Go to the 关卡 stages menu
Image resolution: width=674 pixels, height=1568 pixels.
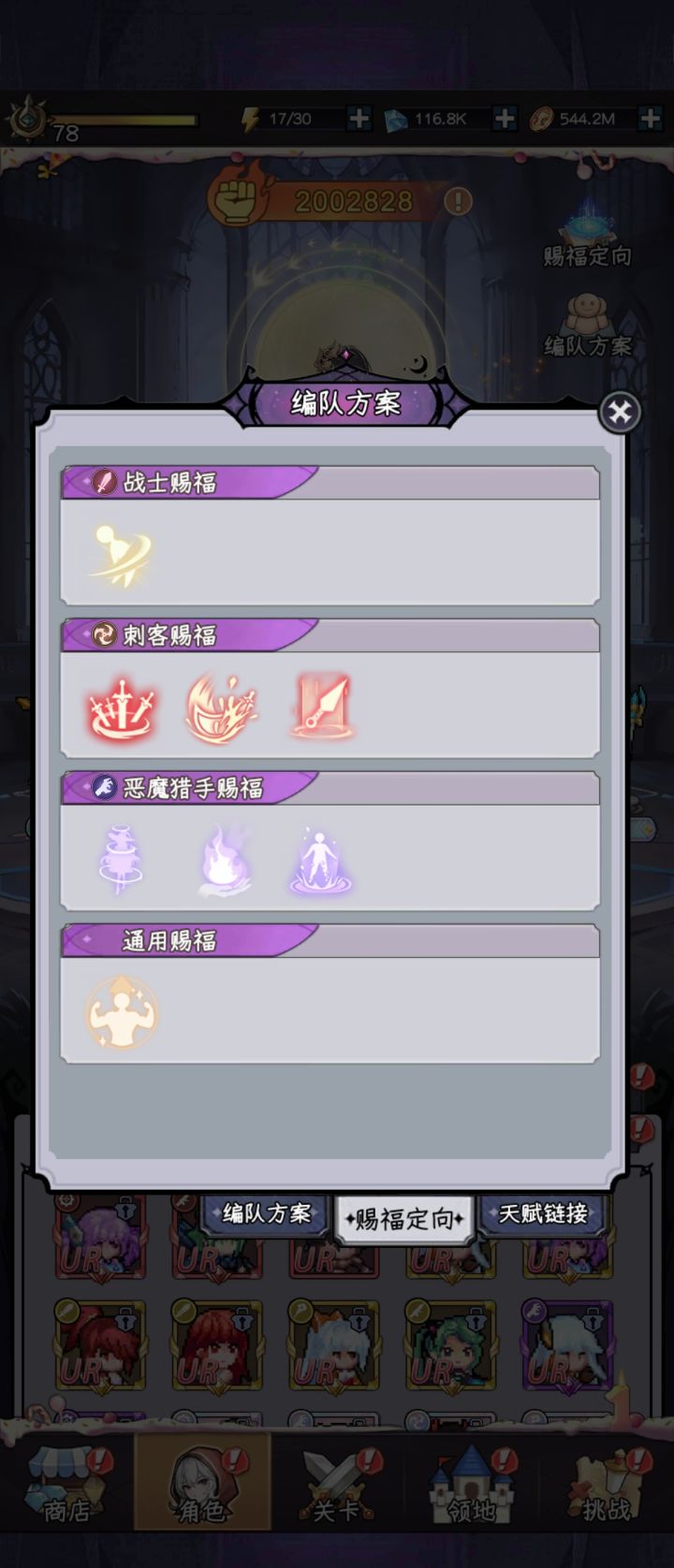[x=335, y=1486]
